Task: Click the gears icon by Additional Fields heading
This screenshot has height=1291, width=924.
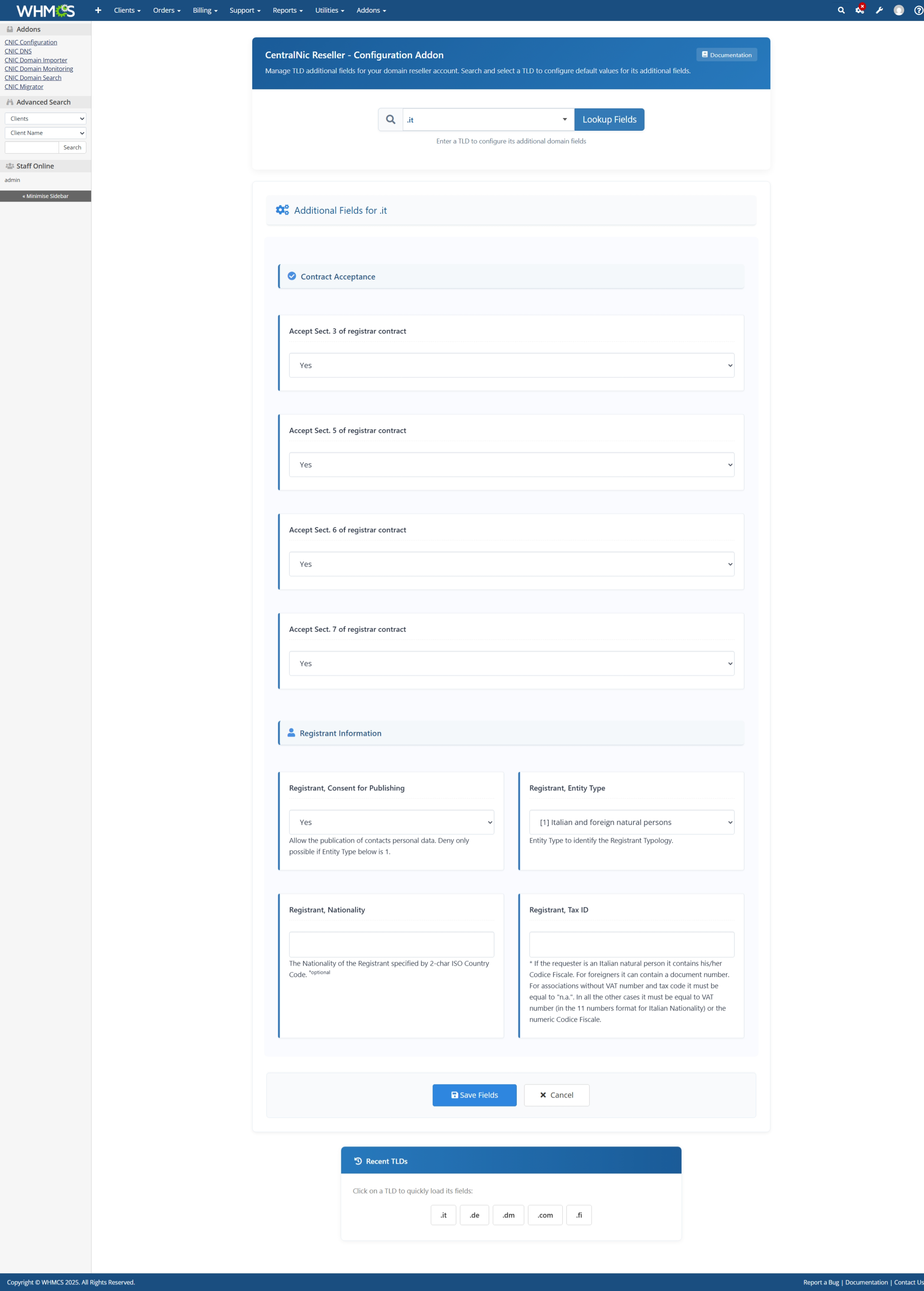Action: click(x=282, y=210)
